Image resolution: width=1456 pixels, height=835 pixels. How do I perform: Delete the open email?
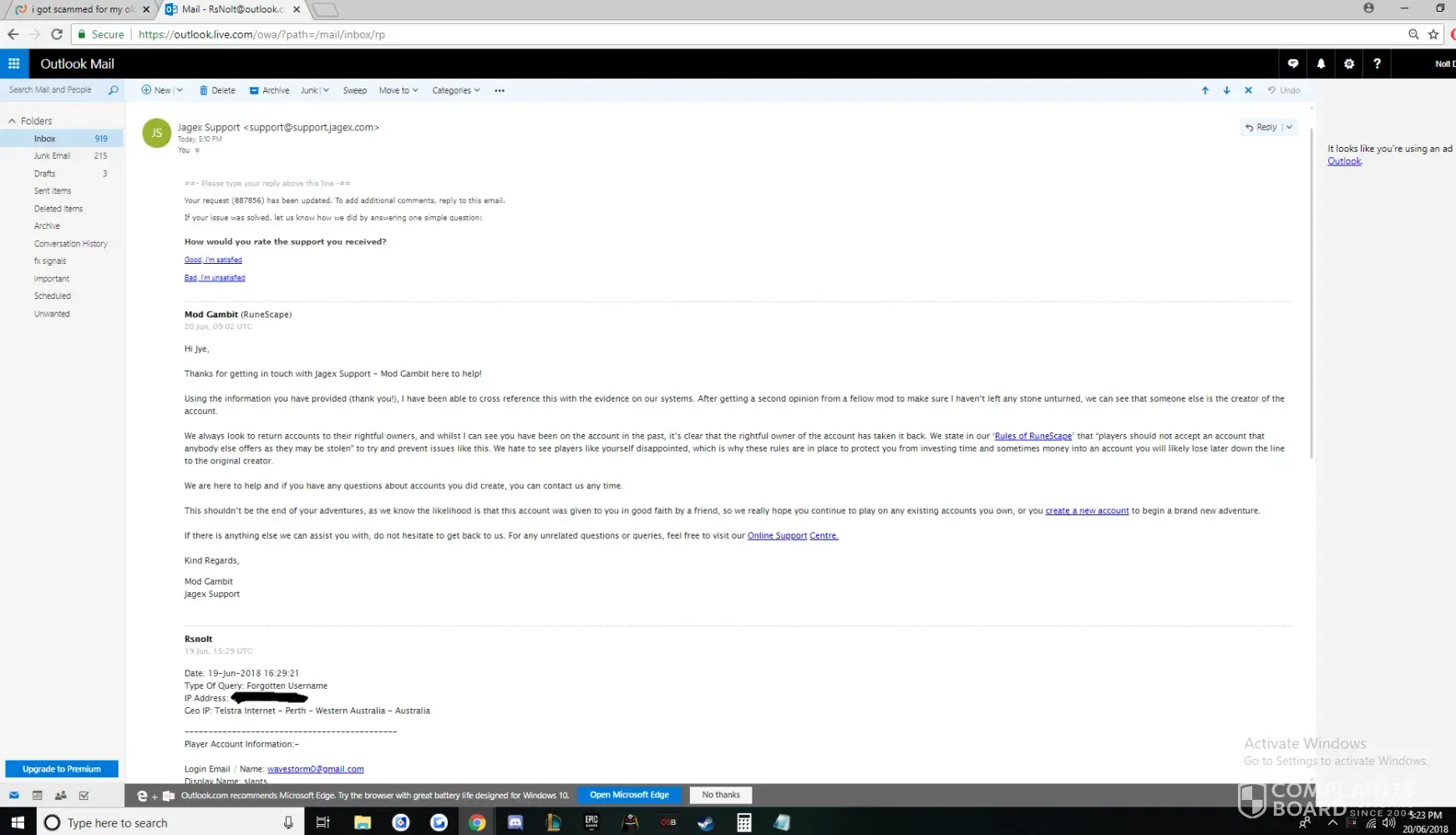217,90
